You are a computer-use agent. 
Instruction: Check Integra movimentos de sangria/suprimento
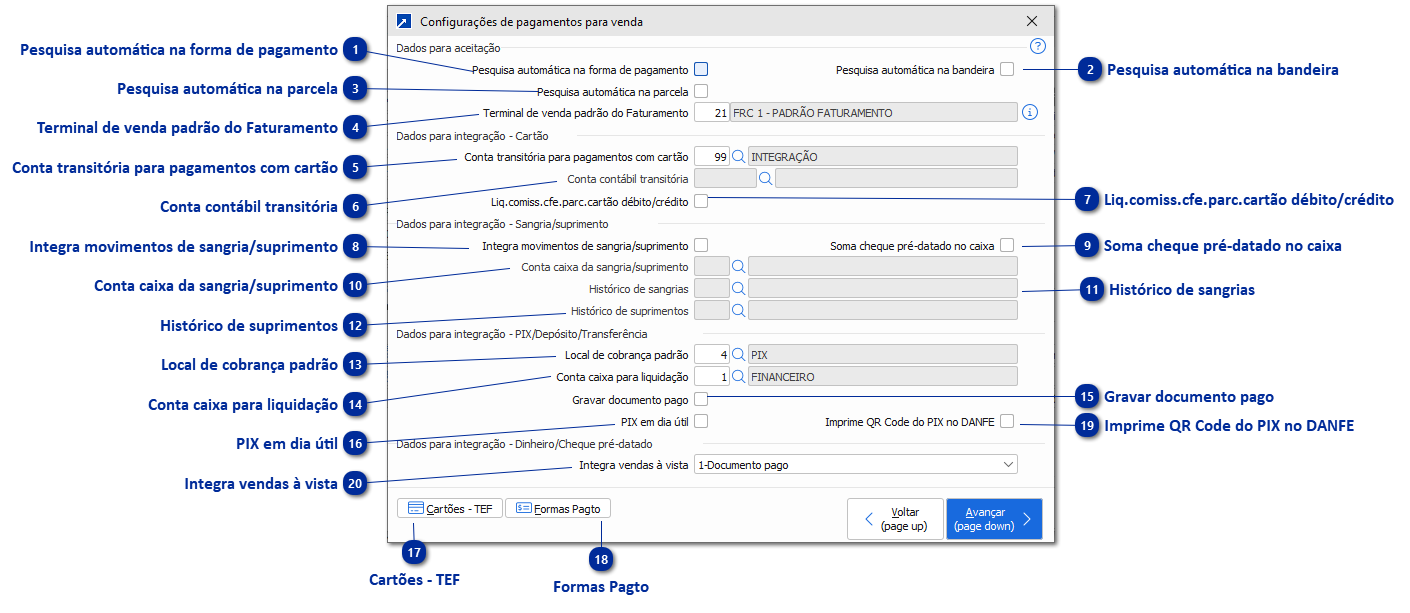pyautogui.click(x=701, y=245)
